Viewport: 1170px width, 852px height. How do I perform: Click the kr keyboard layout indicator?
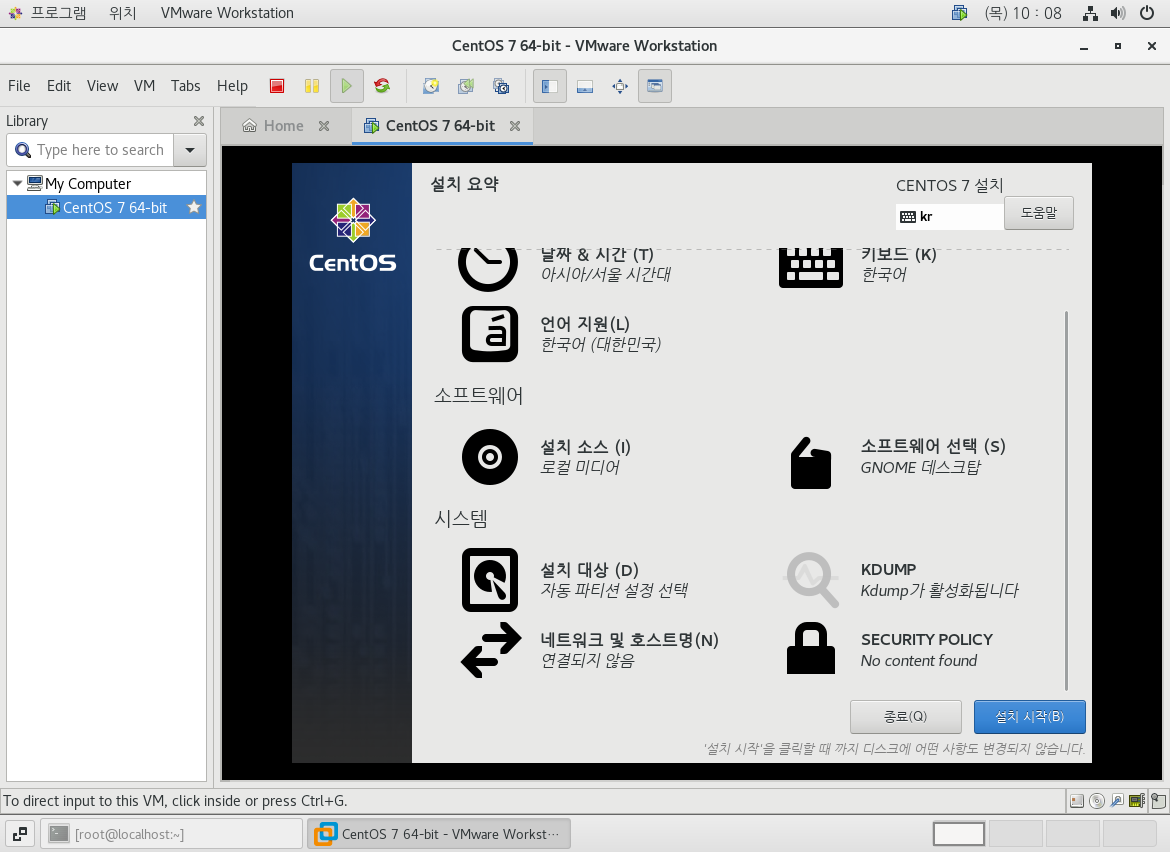pos(949,216)
